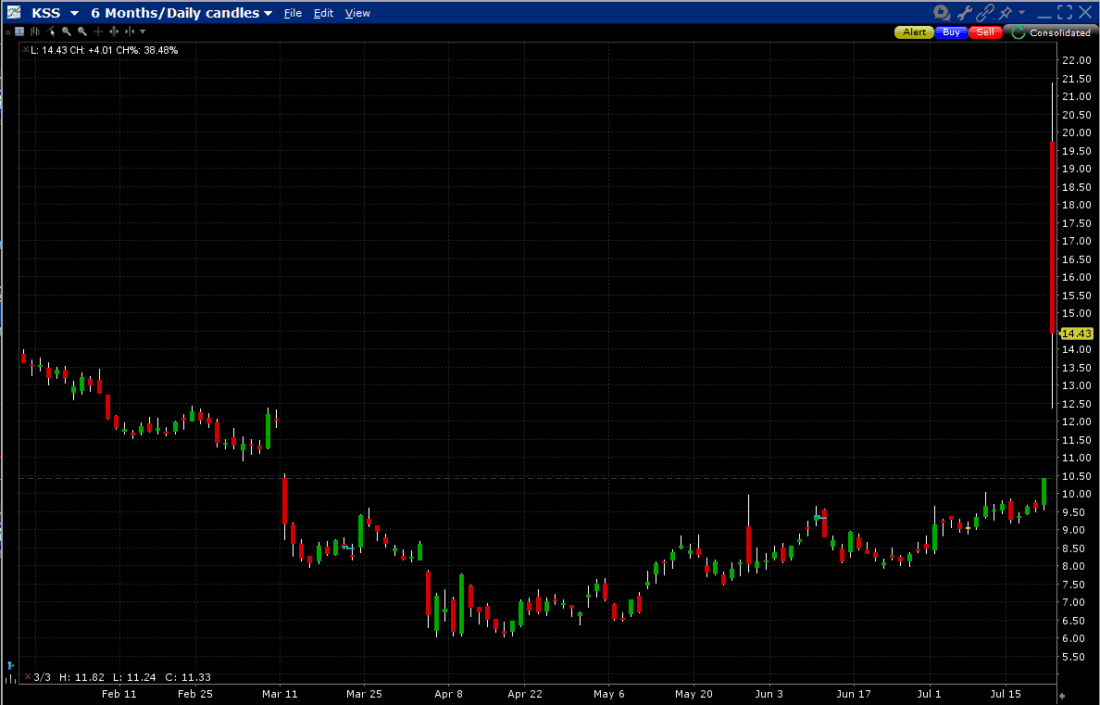
Task: Click the Apr 8 date label
Action: [449, 694]
